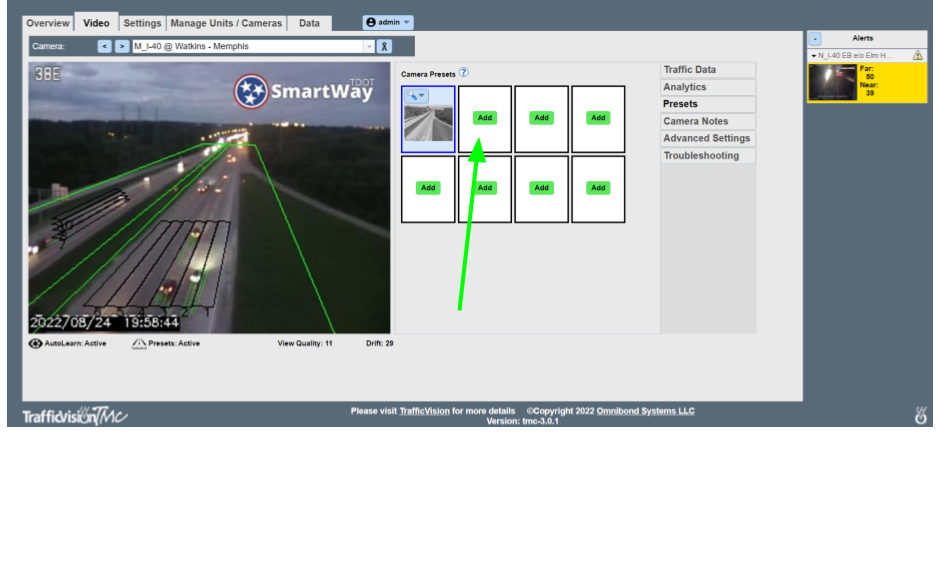Add preset in top row fourth slot
940x572 pixels.
click(x=598, y=118)
